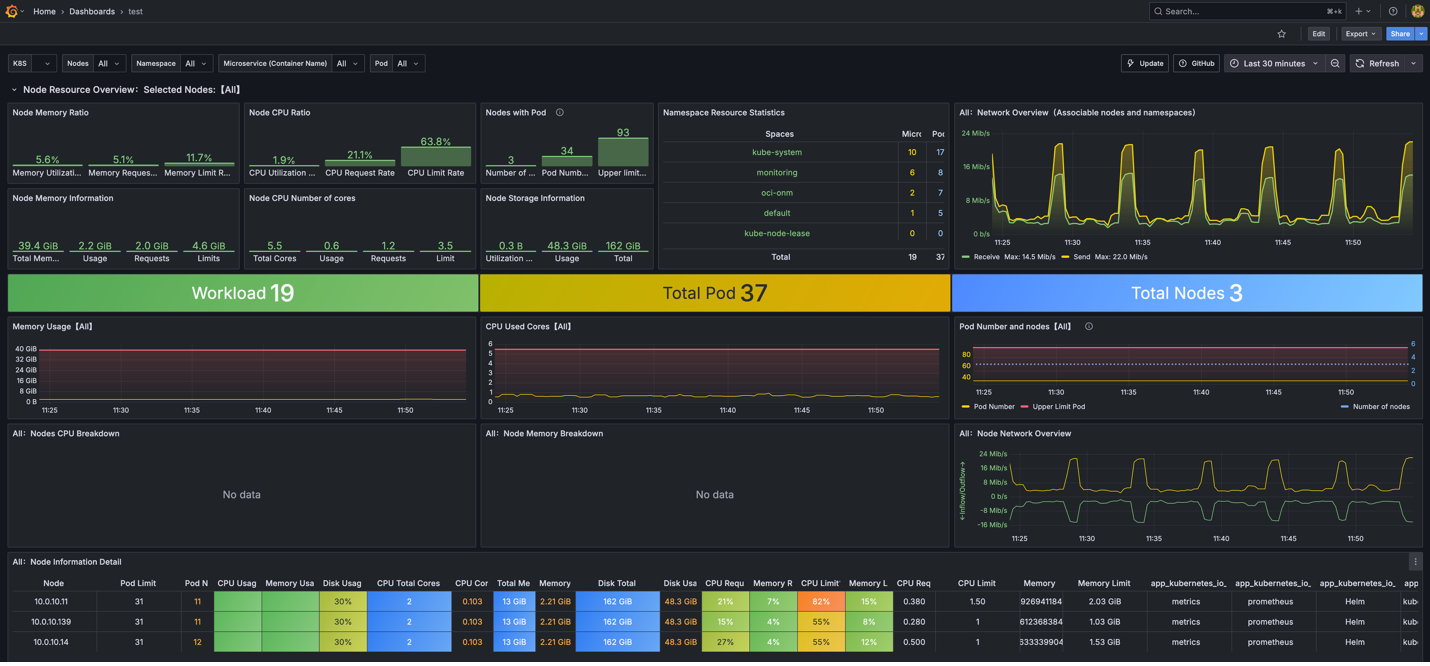Screen dimensions: 1430x666
Task: Click the Edit button
Action: 1319,33
